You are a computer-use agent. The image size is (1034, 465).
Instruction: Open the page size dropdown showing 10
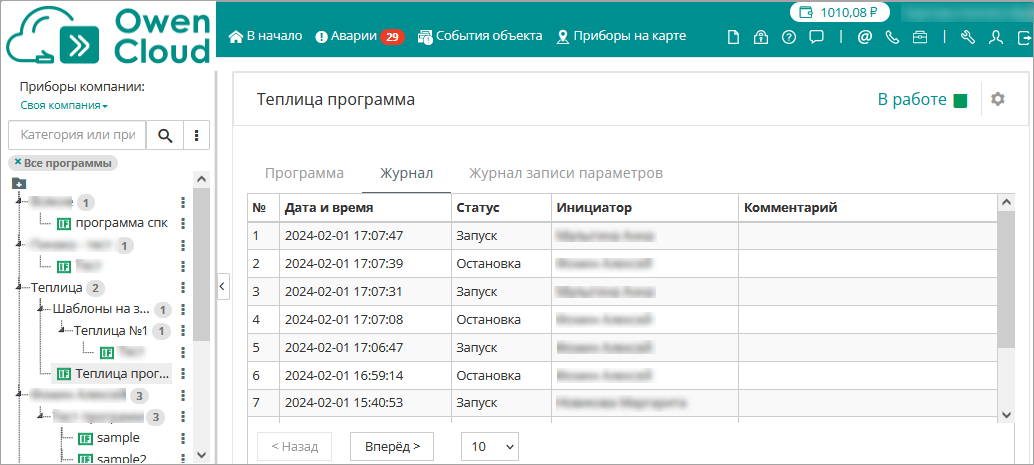pos(489,446)
